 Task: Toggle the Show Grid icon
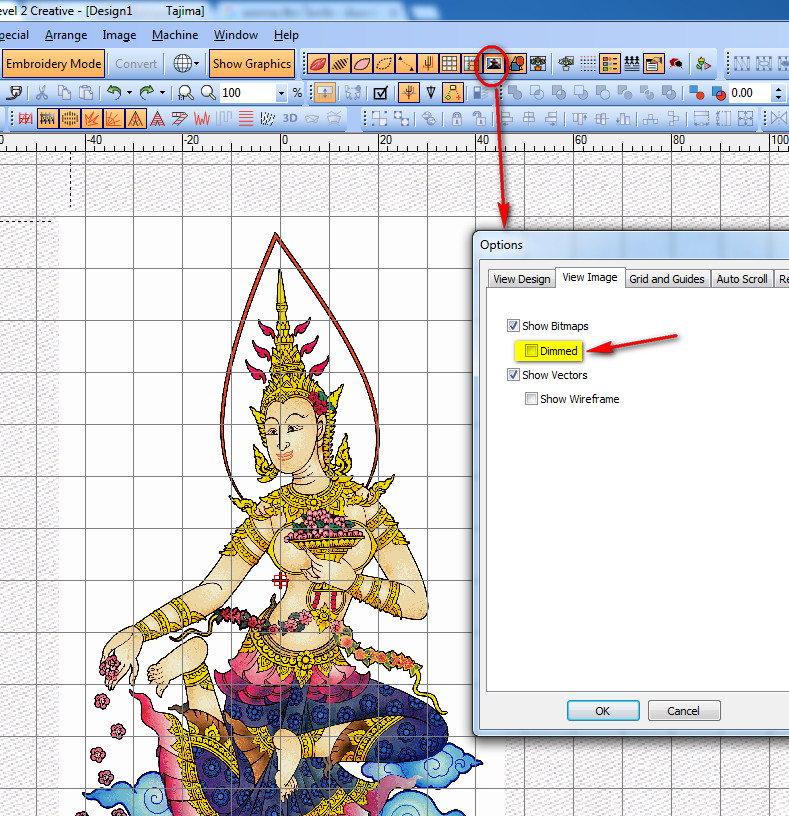pos(449,64)
